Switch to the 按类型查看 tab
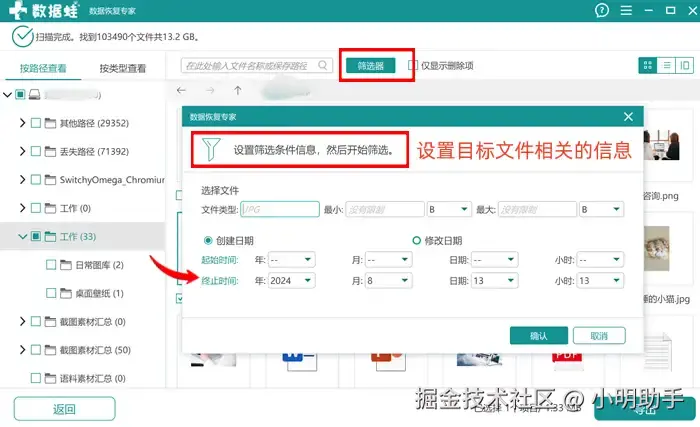The image size is (700, 427). click(x=122, y=68)
